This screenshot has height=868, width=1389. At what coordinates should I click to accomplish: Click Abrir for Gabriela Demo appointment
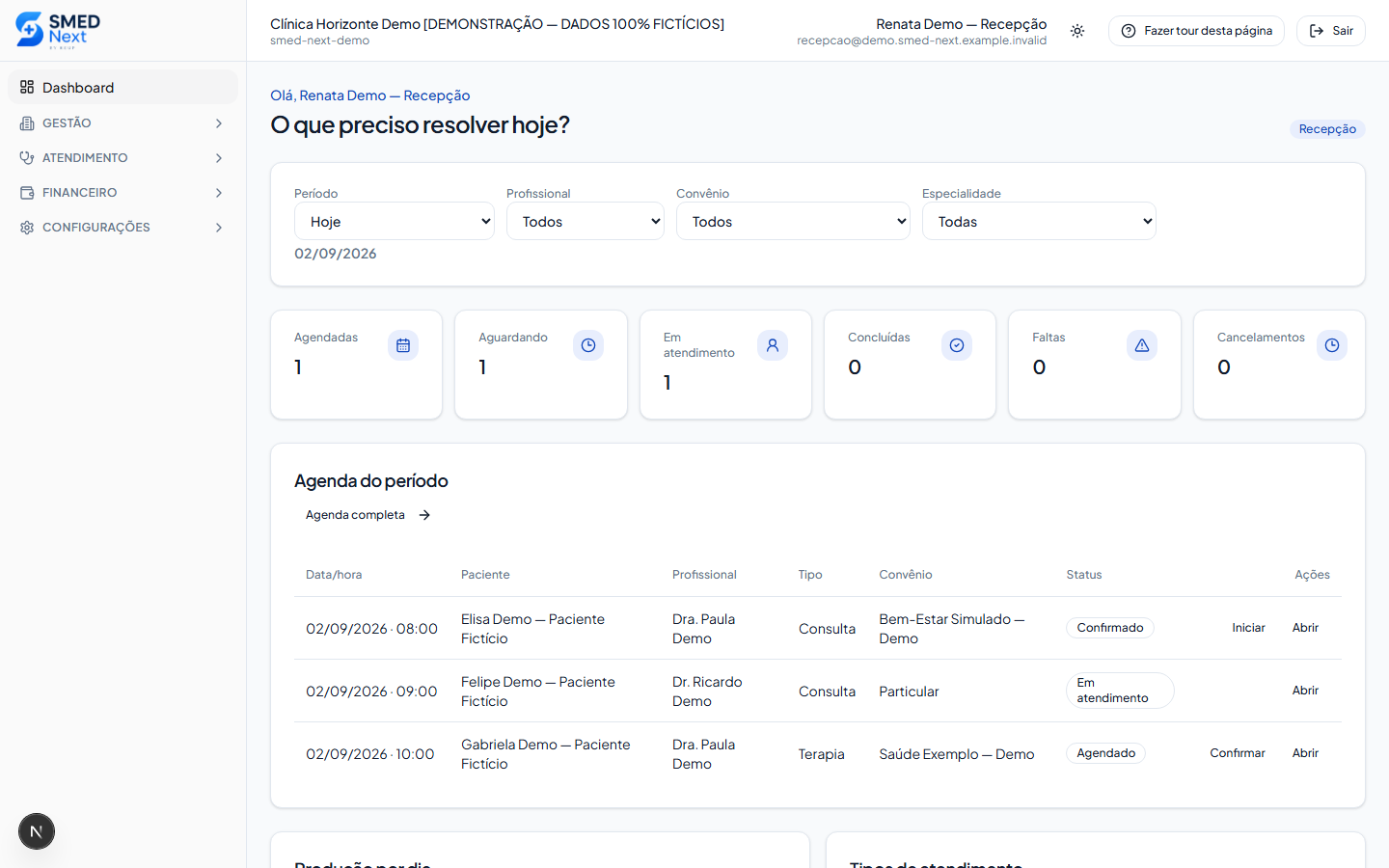[x=1305, y=753]
